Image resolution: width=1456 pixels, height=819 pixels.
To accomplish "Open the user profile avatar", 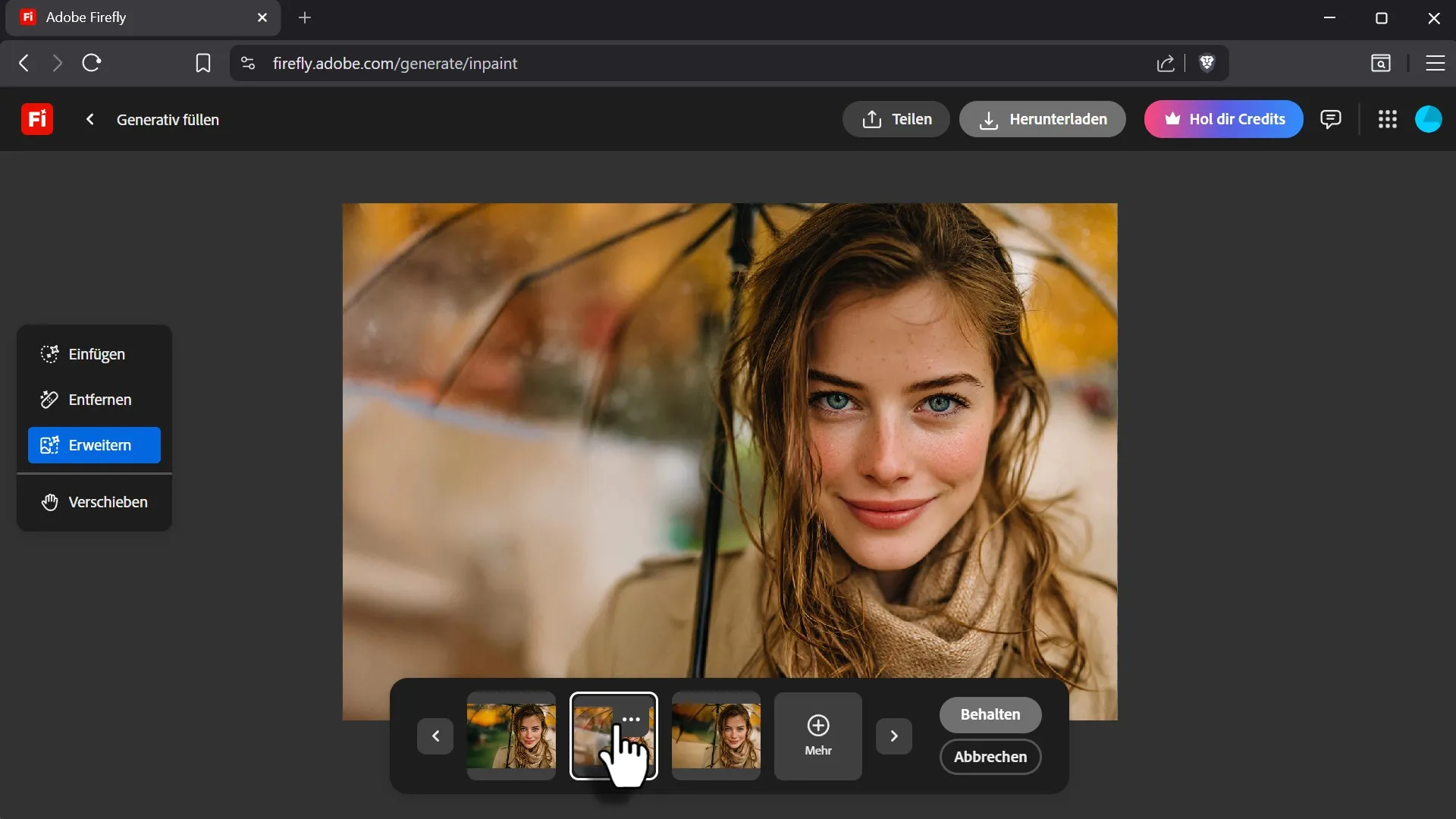I will click(1428, 119).
